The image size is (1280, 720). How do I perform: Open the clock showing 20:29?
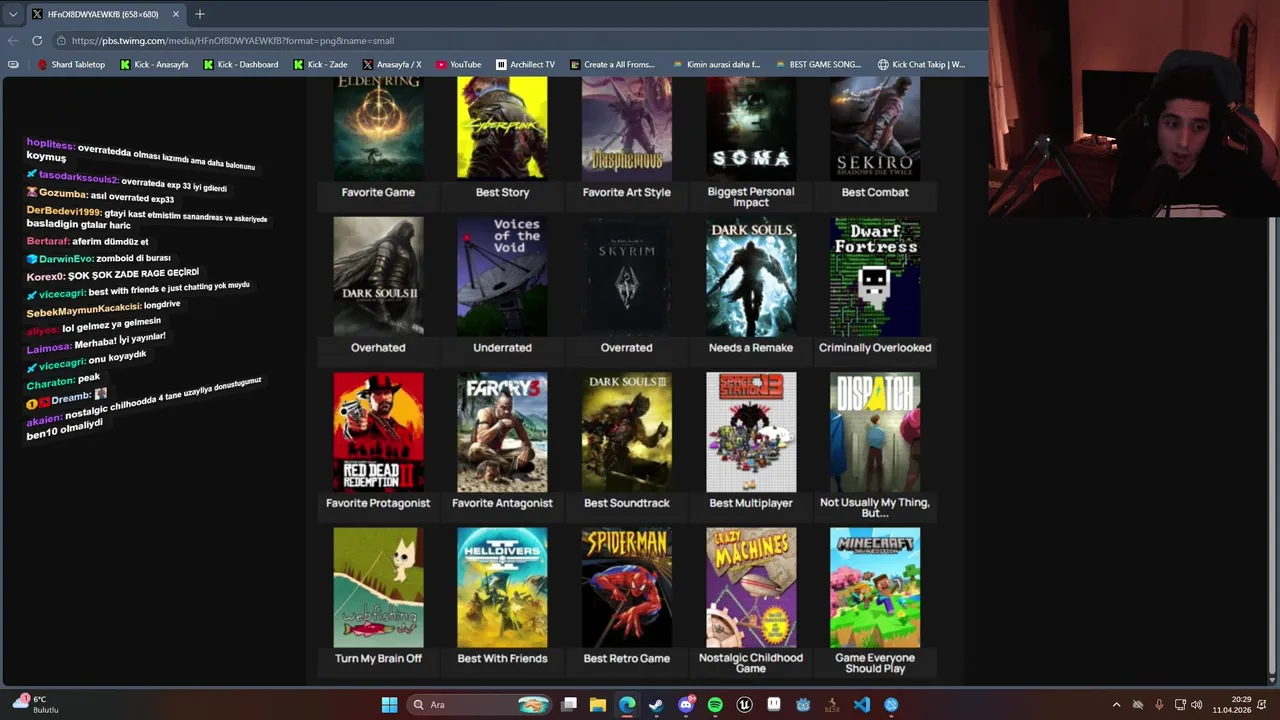[1232, 705]
